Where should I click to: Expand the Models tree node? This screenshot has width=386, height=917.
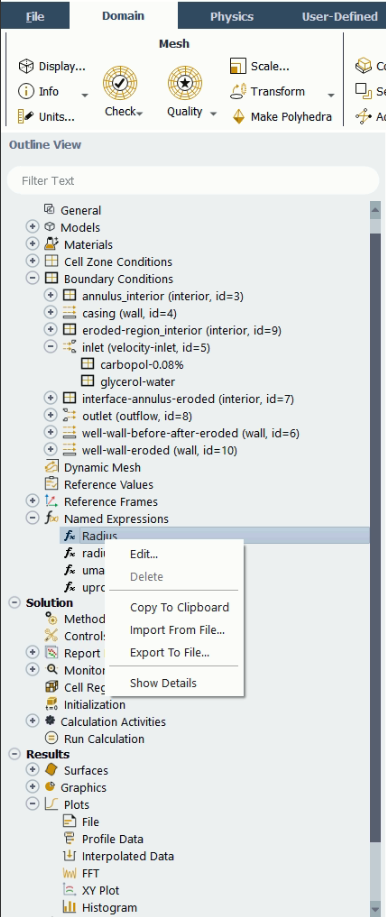pyautogui.click(x=33, y=227)
